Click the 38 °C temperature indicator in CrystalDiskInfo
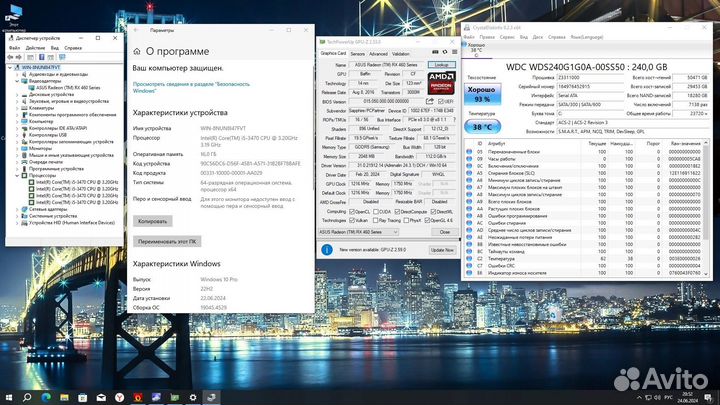 pyautogui.click(x=482, y=127)
